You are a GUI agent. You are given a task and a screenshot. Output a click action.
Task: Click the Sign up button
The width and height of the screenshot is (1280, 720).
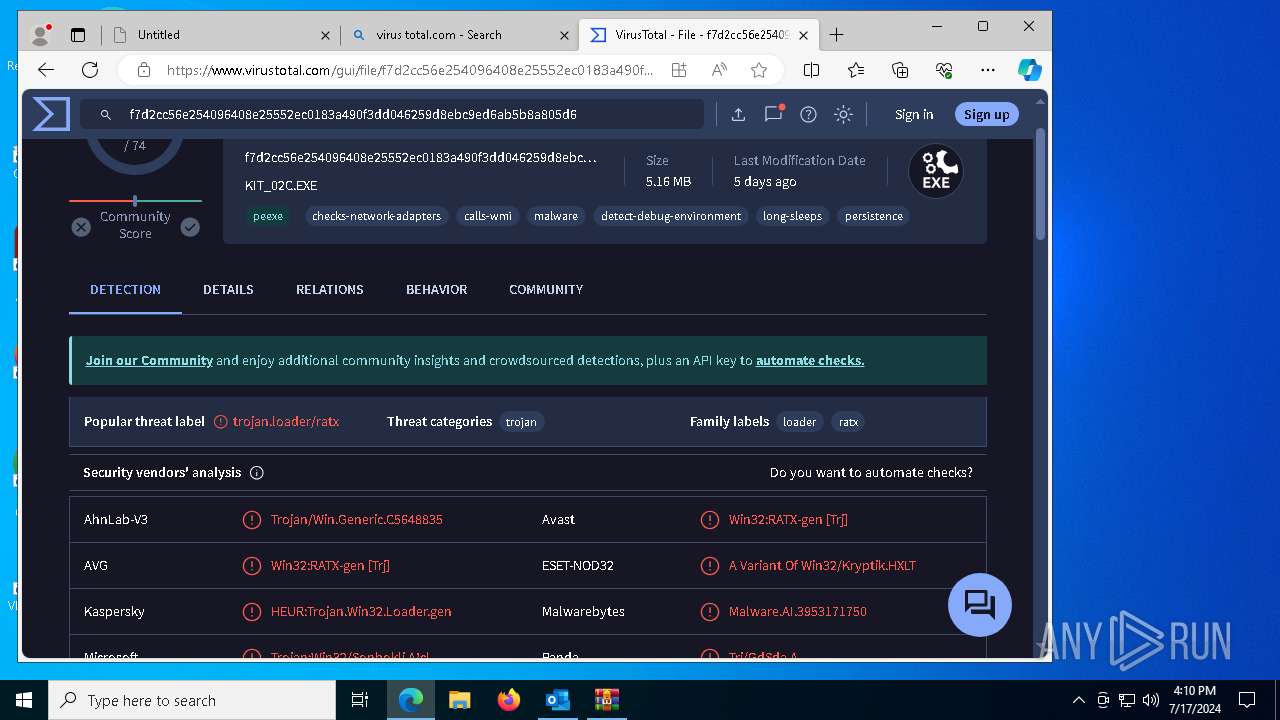pyautogui.click(x=987, y=114)
